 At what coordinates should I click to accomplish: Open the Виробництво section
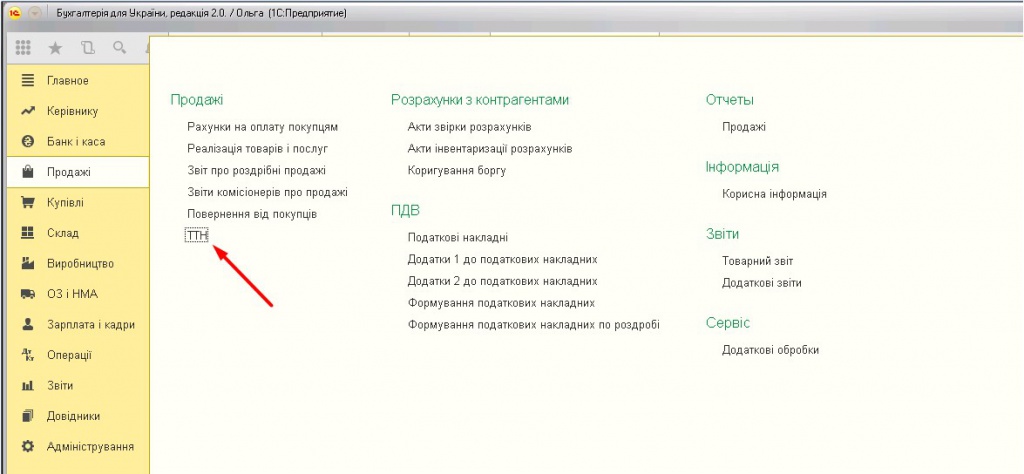78,264
